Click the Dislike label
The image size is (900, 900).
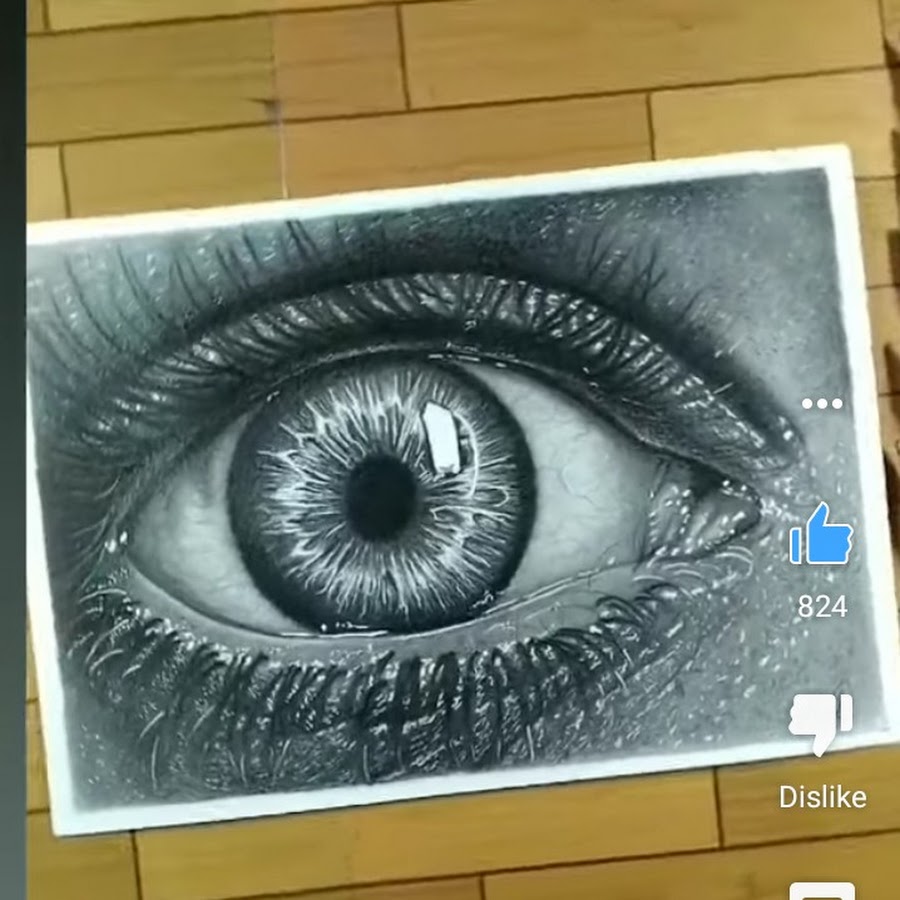[x=823, y=797]
